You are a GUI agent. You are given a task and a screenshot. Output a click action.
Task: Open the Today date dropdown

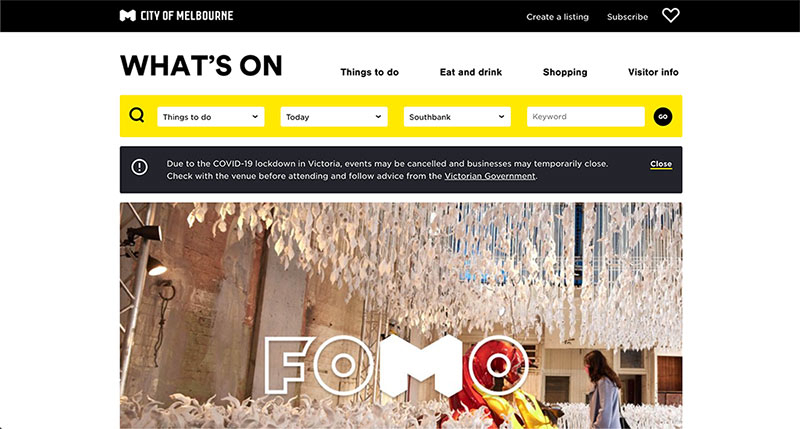(x=334, y=117)
